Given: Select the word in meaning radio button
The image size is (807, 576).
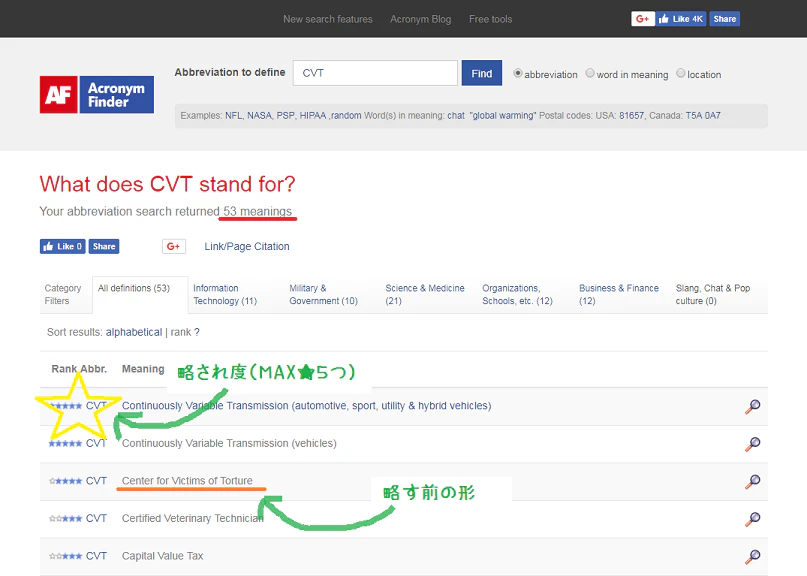Looking at the screenshot, I should click(590, 73).
